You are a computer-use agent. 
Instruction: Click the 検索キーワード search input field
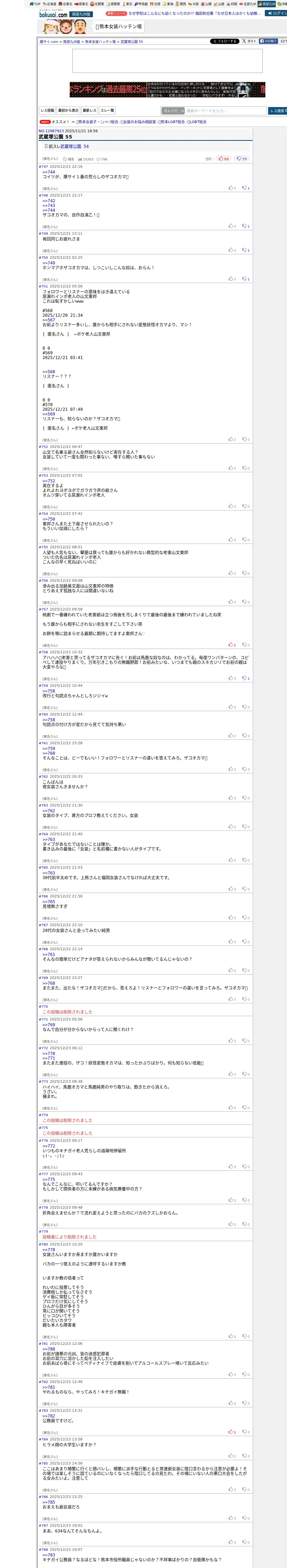click(x=226, y=111)
